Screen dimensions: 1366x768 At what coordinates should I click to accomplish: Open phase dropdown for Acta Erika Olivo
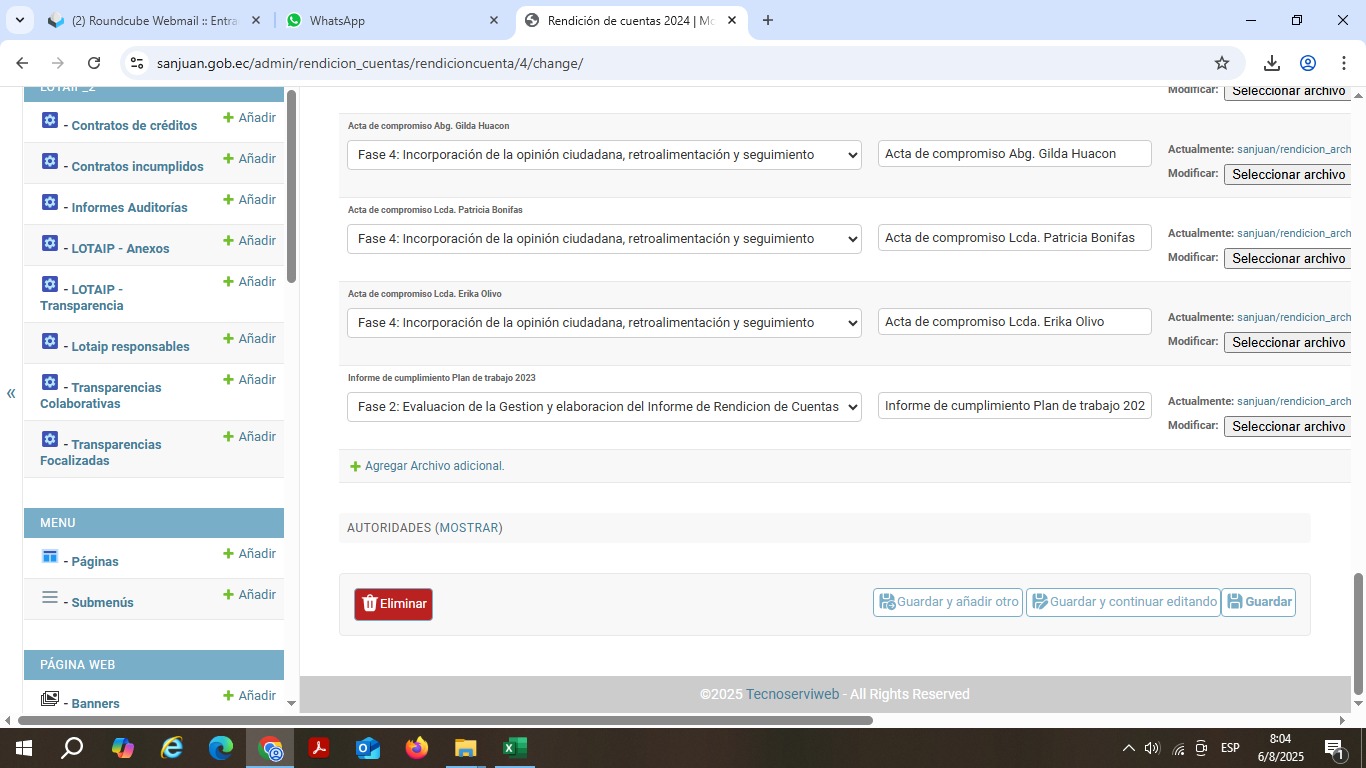[x=604, y=323]
